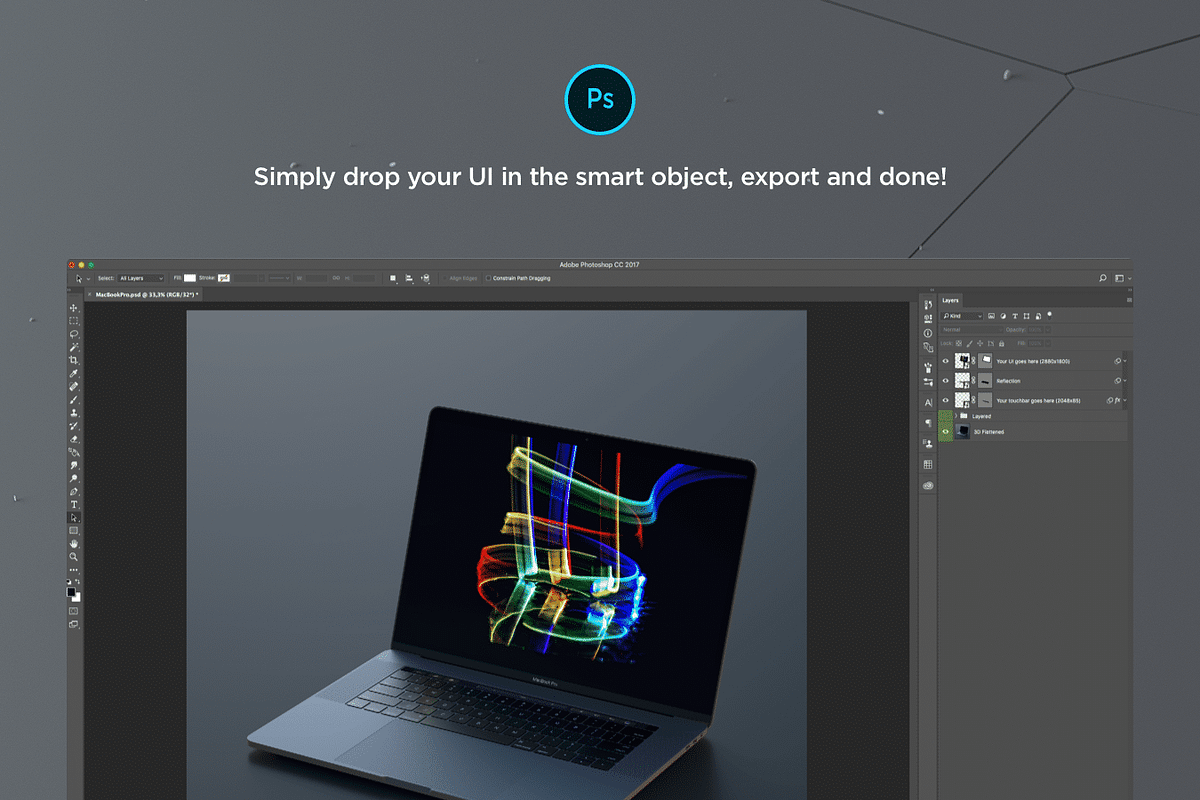This screenshot has width=1200, height=800.
Task: Filter layers by adjustment layers icon
Action: coord(1003,316)
